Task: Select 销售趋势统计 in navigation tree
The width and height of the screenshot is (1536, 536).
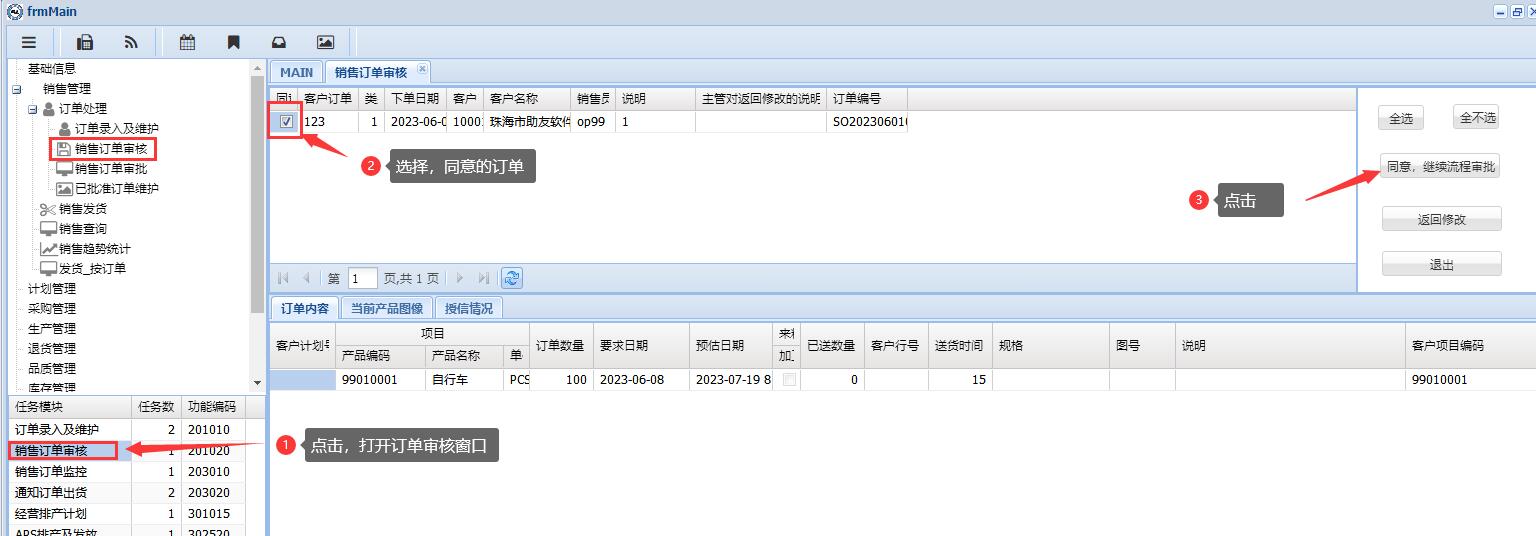Action: click(95, 249)
